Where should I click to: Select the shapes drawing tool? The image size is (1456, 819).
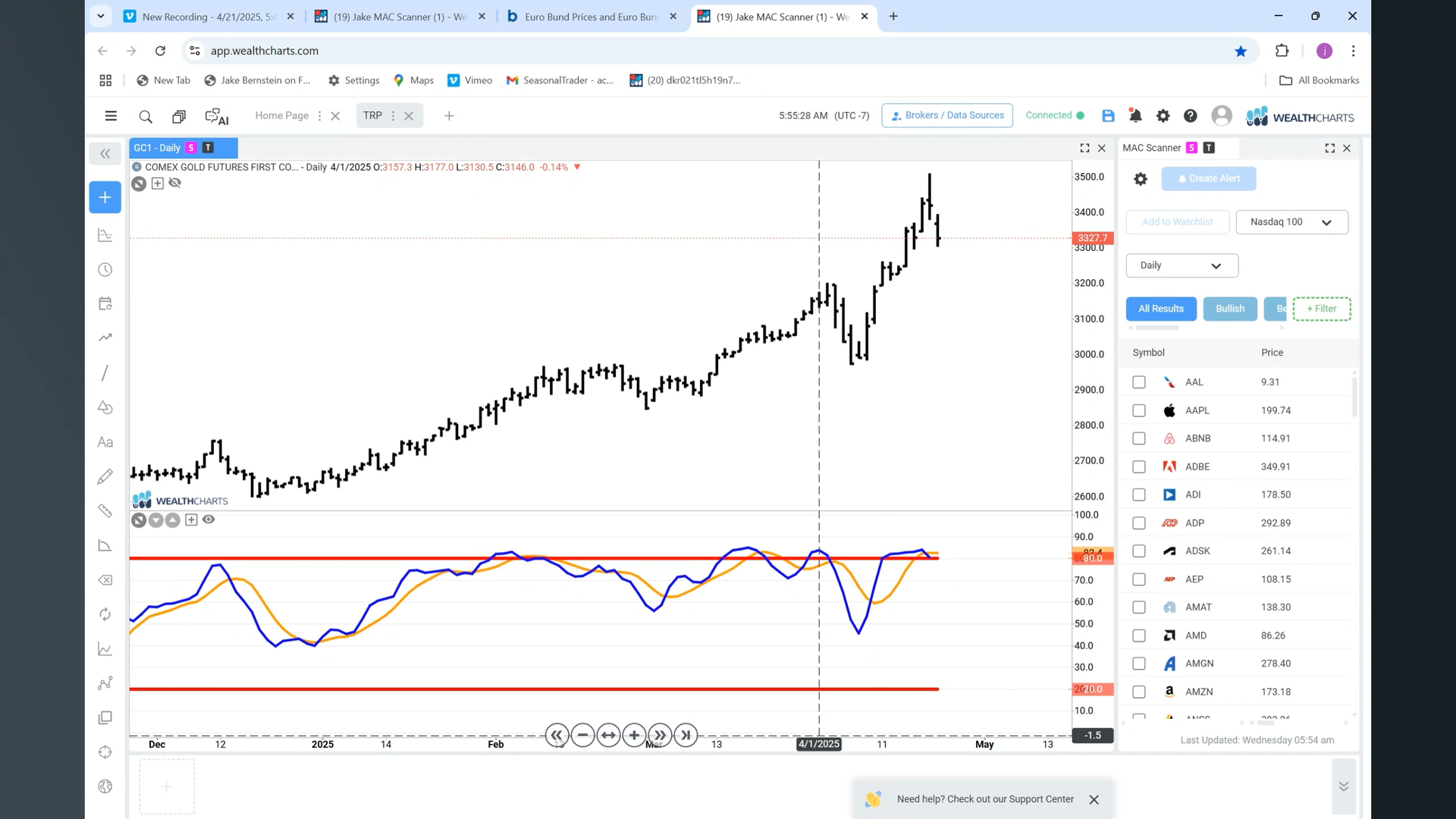[x=105, y=408]
